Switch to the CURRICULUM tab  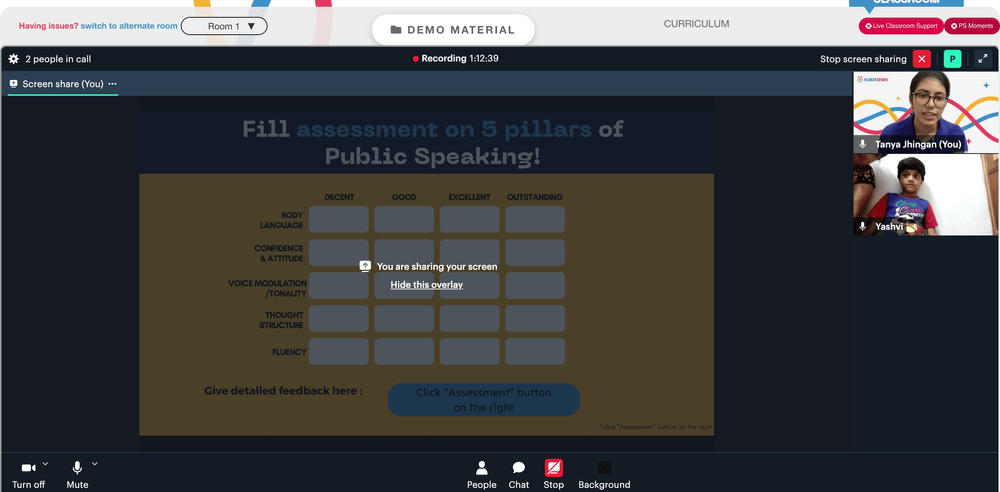(696, 24)
